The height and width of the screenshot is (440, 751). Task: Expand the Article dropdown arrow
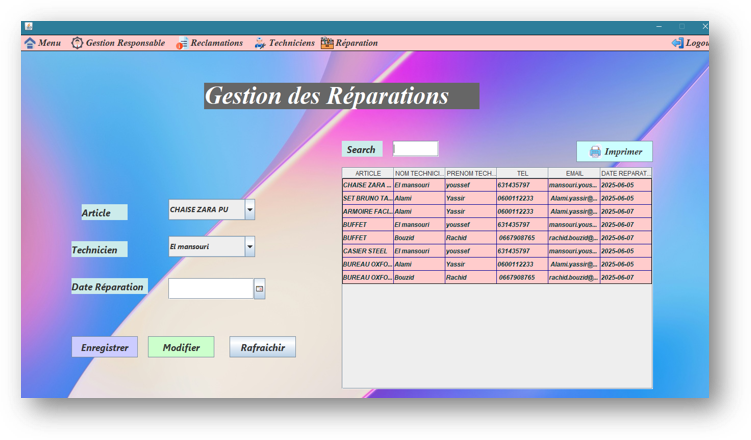pyautogui.click(x=250, y=210)
